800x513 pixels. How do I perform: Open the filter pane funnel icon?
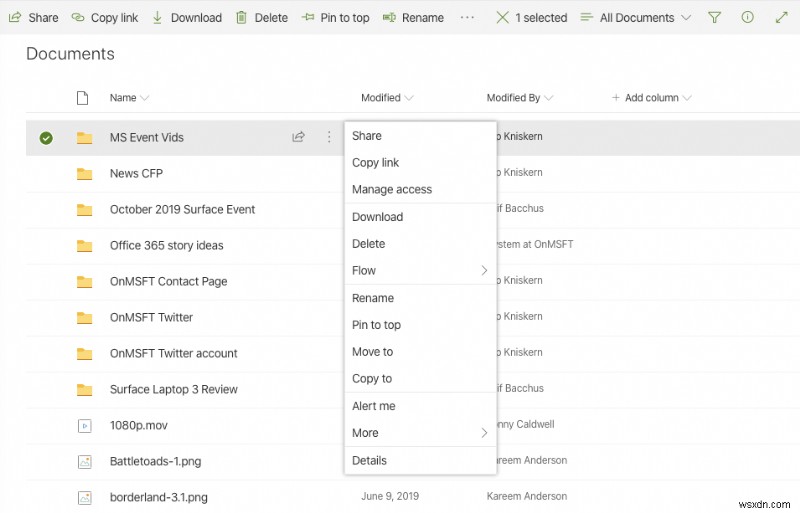pyautogui.click(x=714, y=17)
